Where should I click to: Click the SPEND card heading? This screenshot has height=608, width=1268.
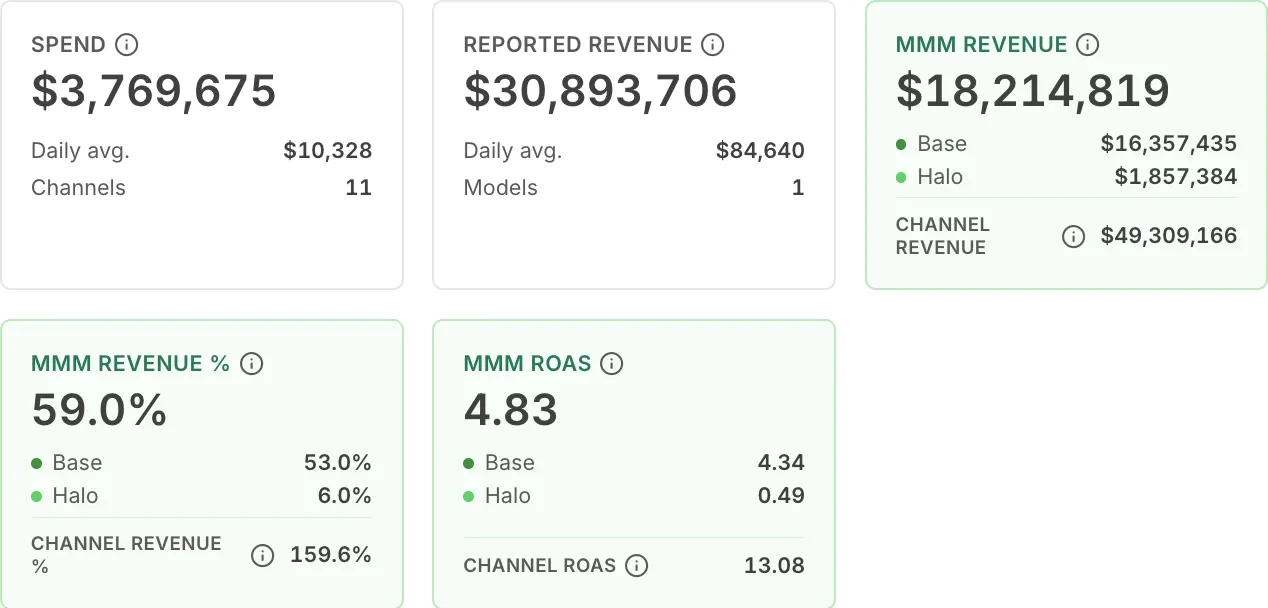click(68, 45)
